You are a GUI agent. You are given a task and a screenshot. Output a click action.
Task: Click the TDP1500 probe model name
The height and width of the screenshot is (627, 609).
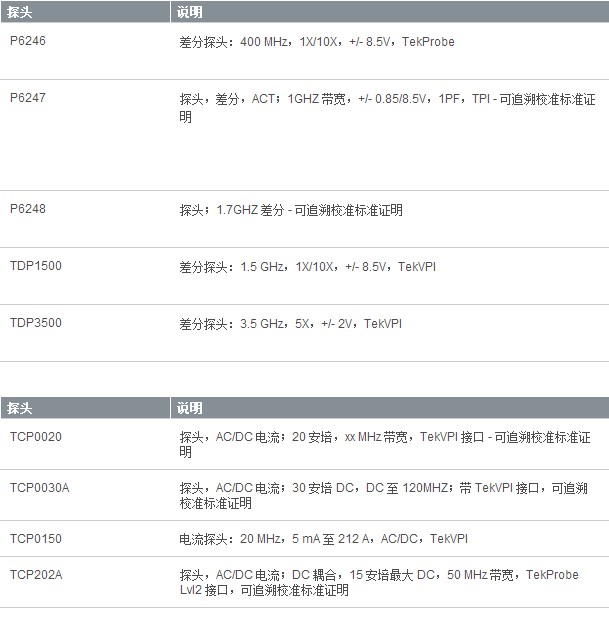pos(36,266)
